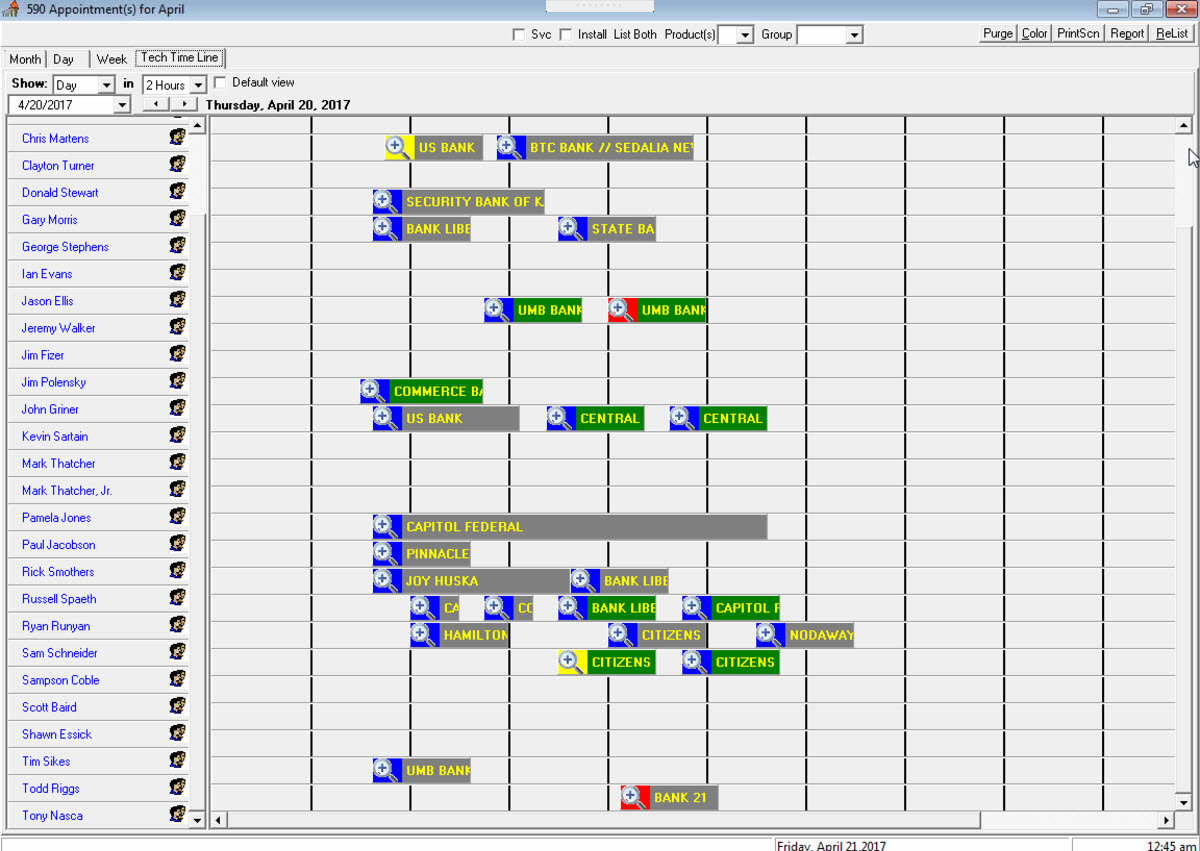Open the Product(s) dropdown
The image size is (1200, 851).
(x=744, y=35)
